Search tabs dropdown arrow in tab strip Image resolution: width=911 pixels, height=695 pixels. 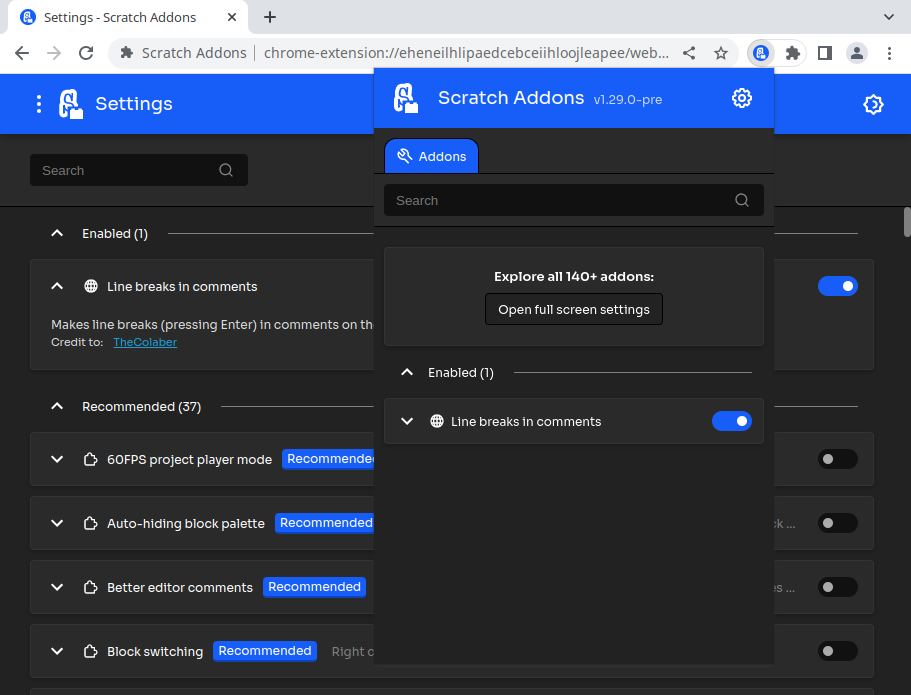coord(888,17)
